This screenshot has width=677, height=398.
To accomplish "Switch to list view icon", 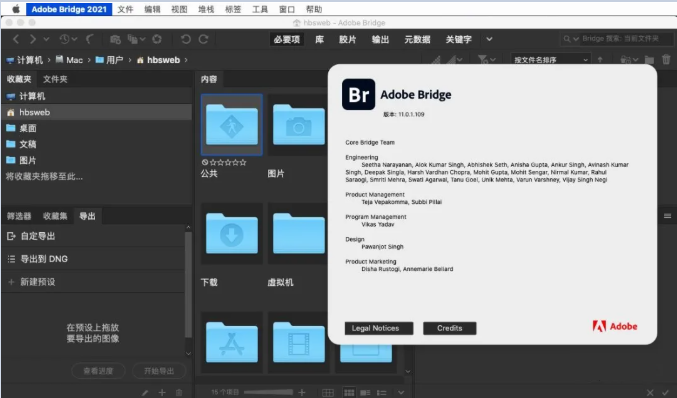I will (x=382, y=392).
